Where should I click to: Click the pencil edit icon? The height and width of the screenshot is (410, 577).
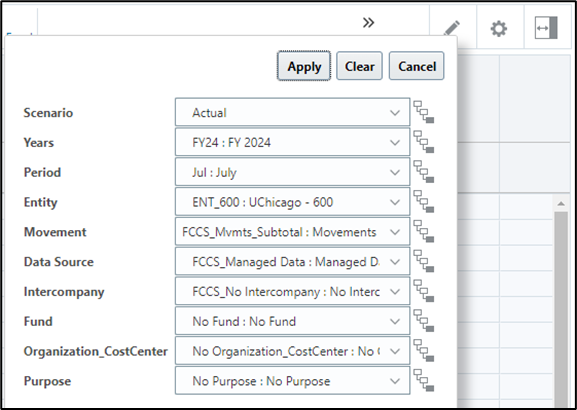click(x=452, y=28)
